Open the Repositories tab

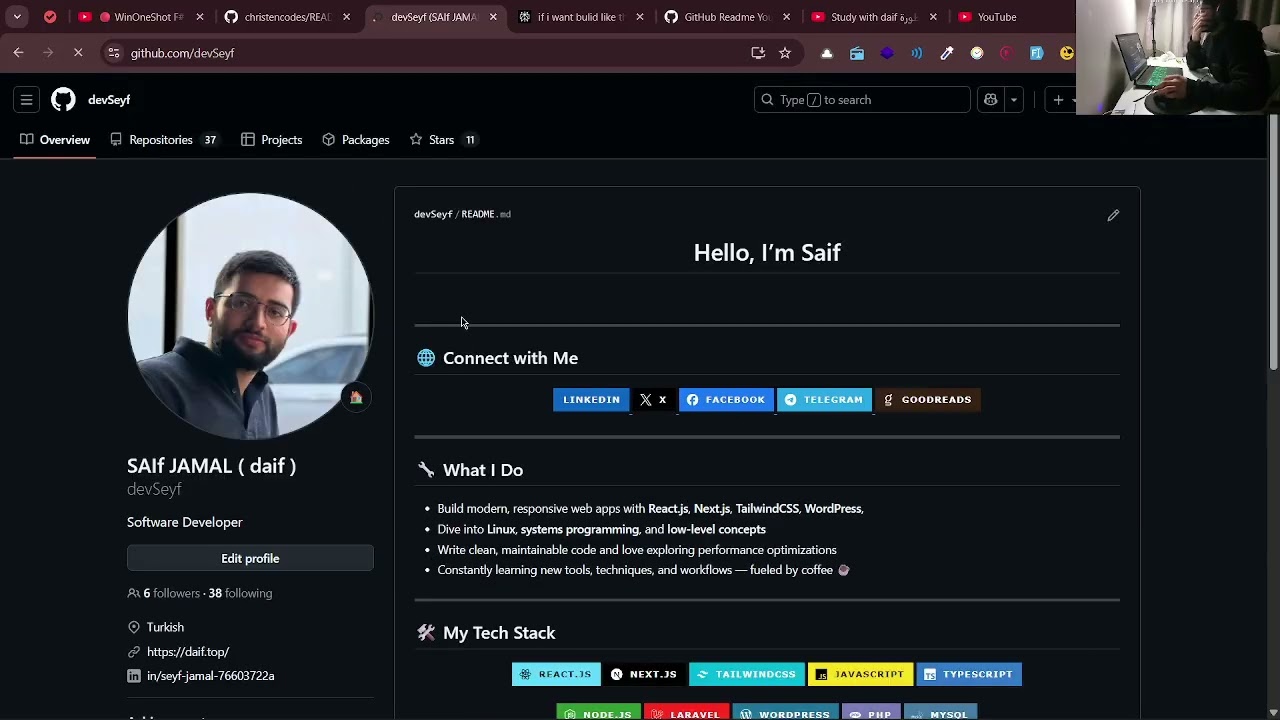click(x=165, y=140)
